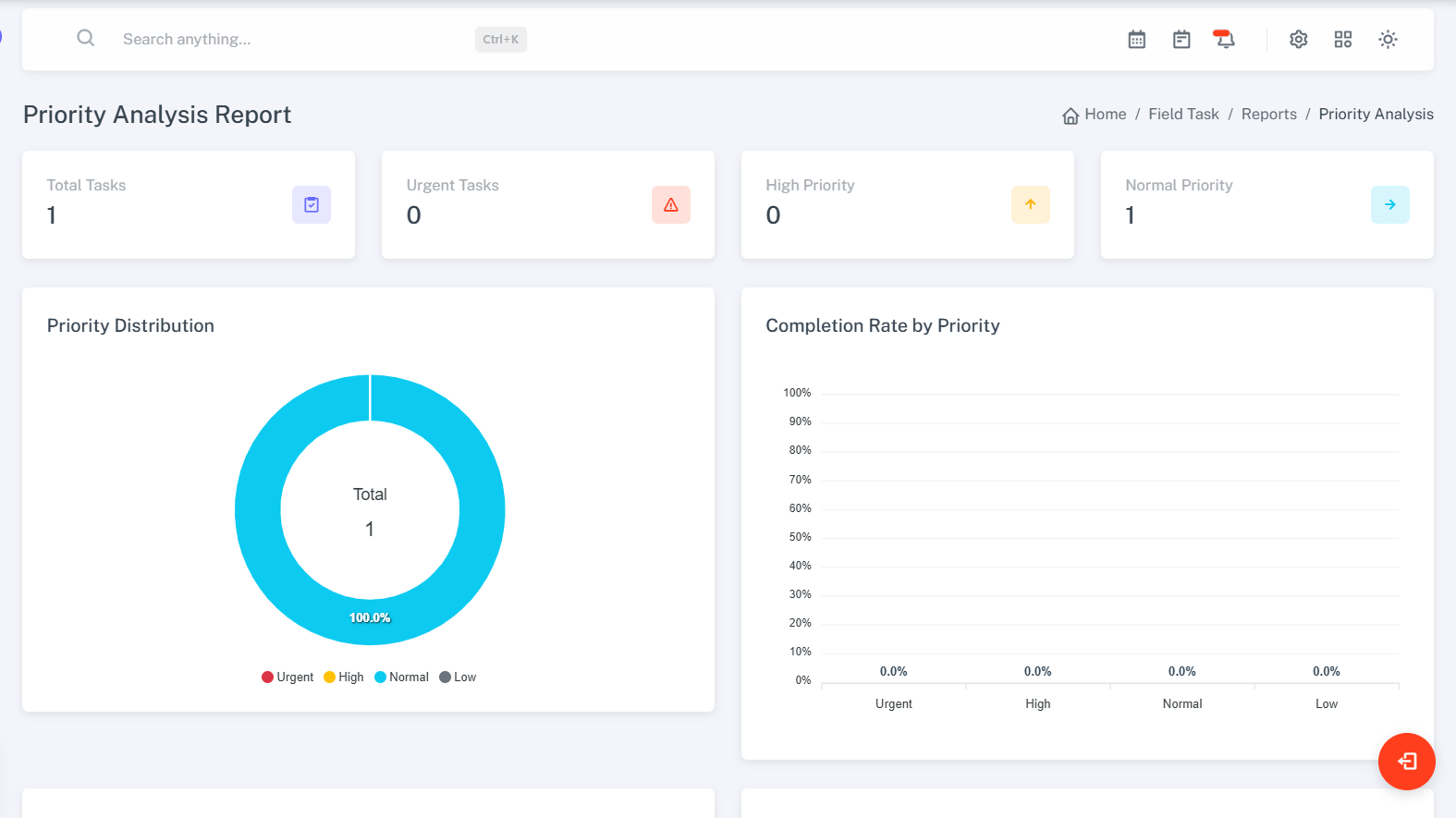The height and width of the screenshot is (818, 1456).
Task: Open Field Task breadcrumb link
Action: tap(1183, 115)
